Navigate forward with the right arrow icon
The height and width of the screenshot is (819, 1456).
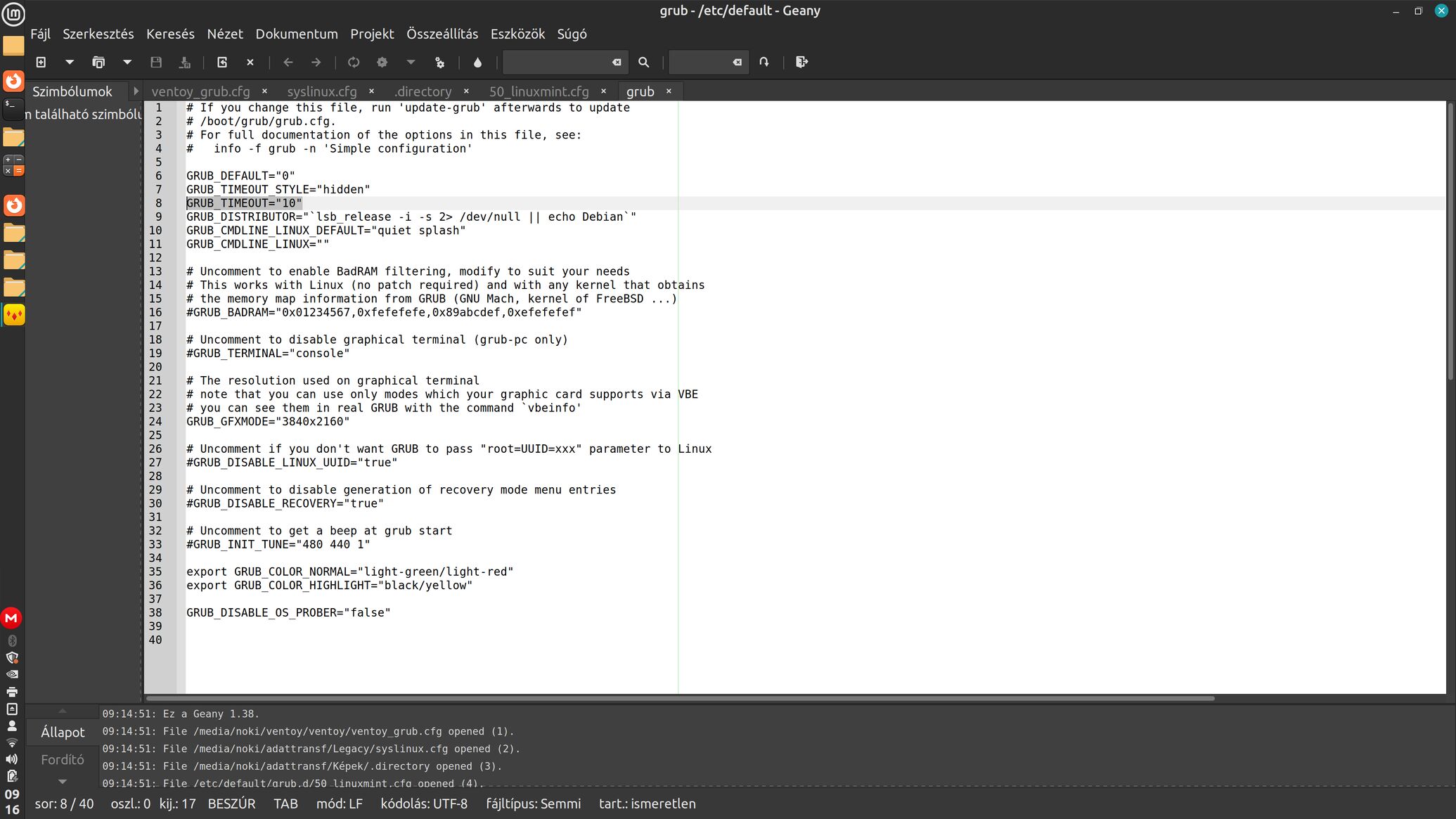316,63
